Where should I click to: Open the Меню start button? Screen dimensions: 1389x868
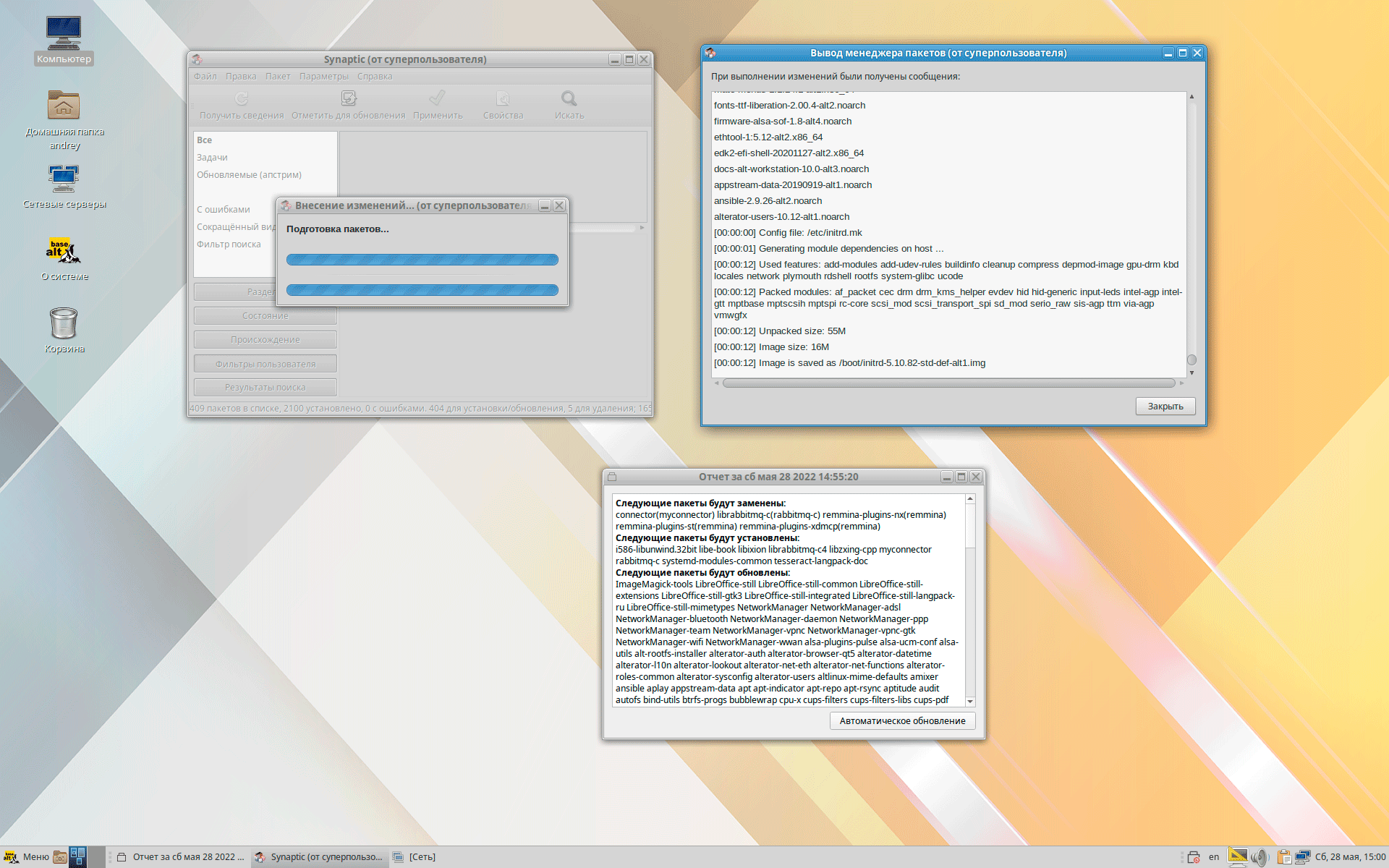(x=26, y=857)
